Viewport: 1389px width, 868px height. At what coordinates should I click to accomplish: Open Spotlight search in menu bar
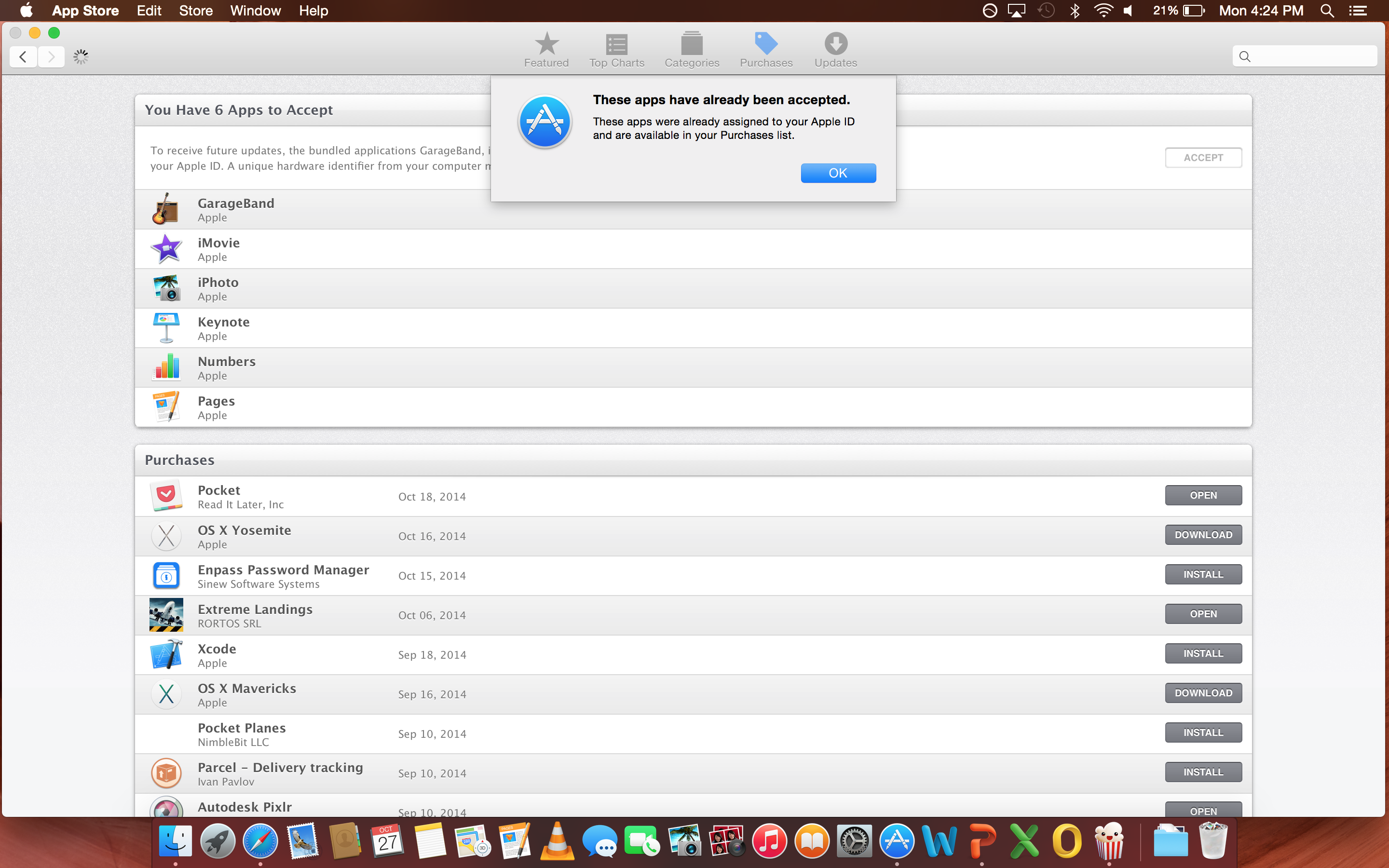click(1326, 10)
